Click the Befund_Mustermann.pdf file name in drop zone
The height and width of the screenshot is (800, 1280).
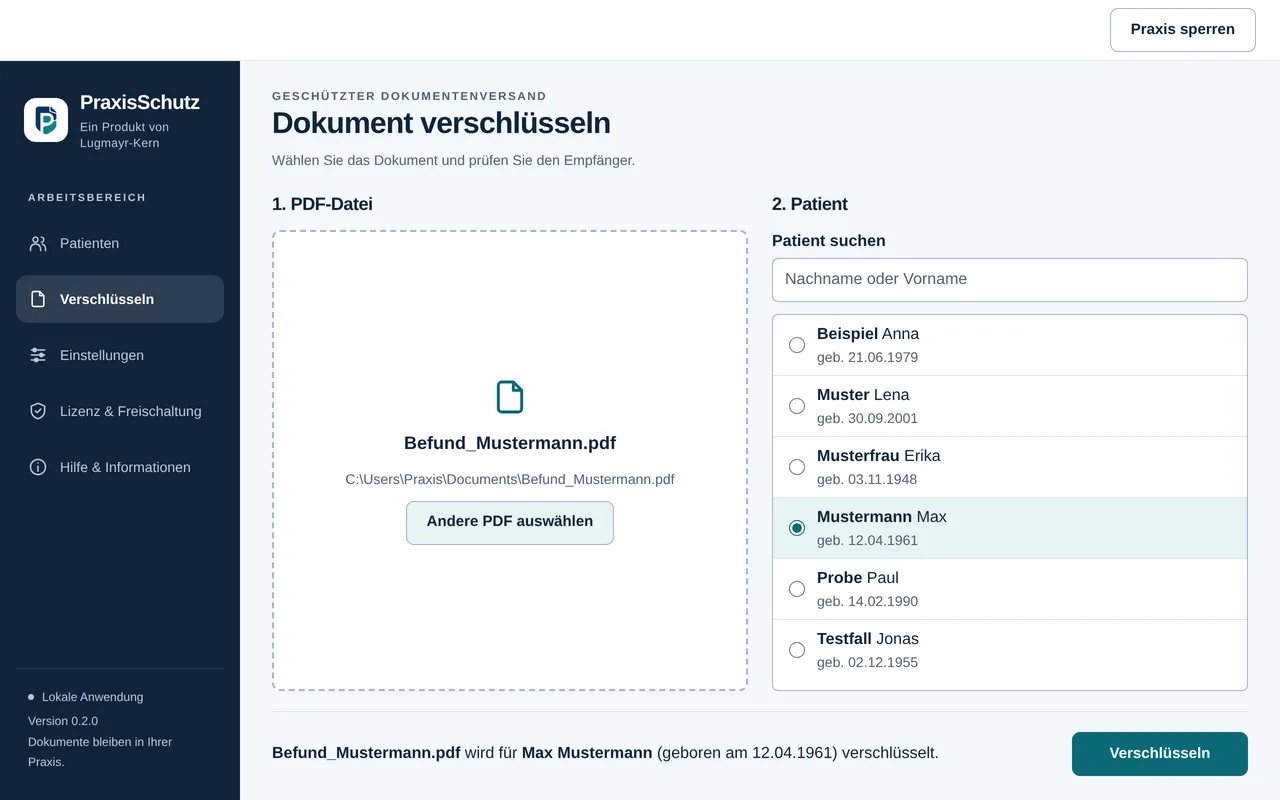pyautogui.click(x=510, y=443)
